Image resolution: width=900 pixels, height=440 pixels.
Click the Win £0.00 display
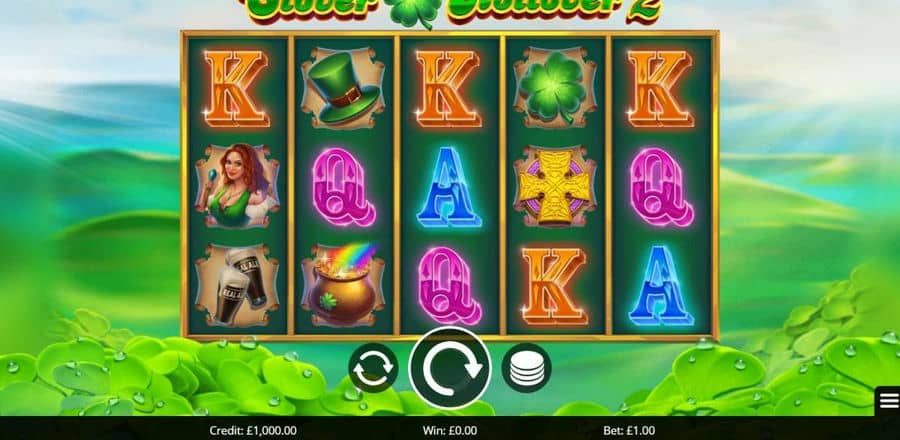[x=450, y=430]
